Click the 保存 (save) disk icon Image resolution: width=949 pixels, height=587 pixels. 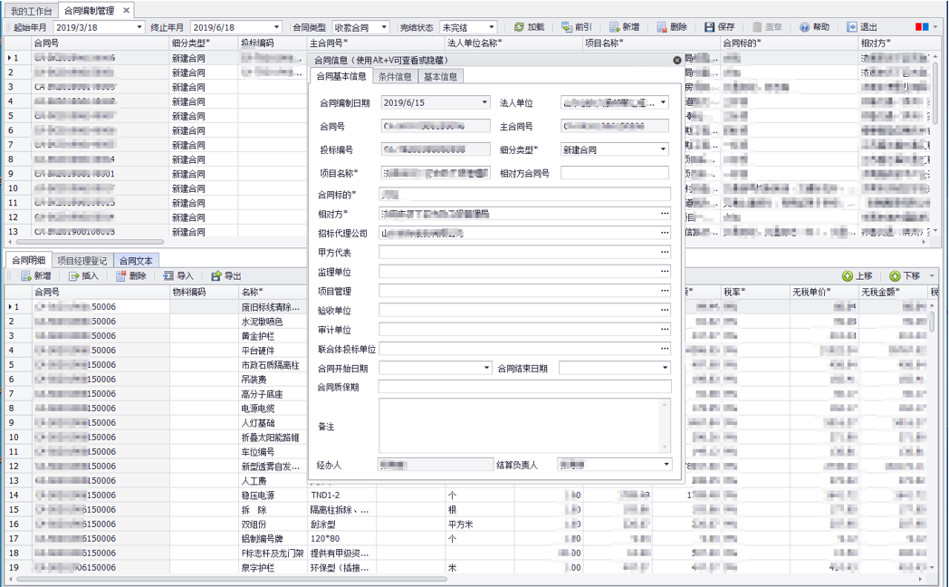click(709, 27)
